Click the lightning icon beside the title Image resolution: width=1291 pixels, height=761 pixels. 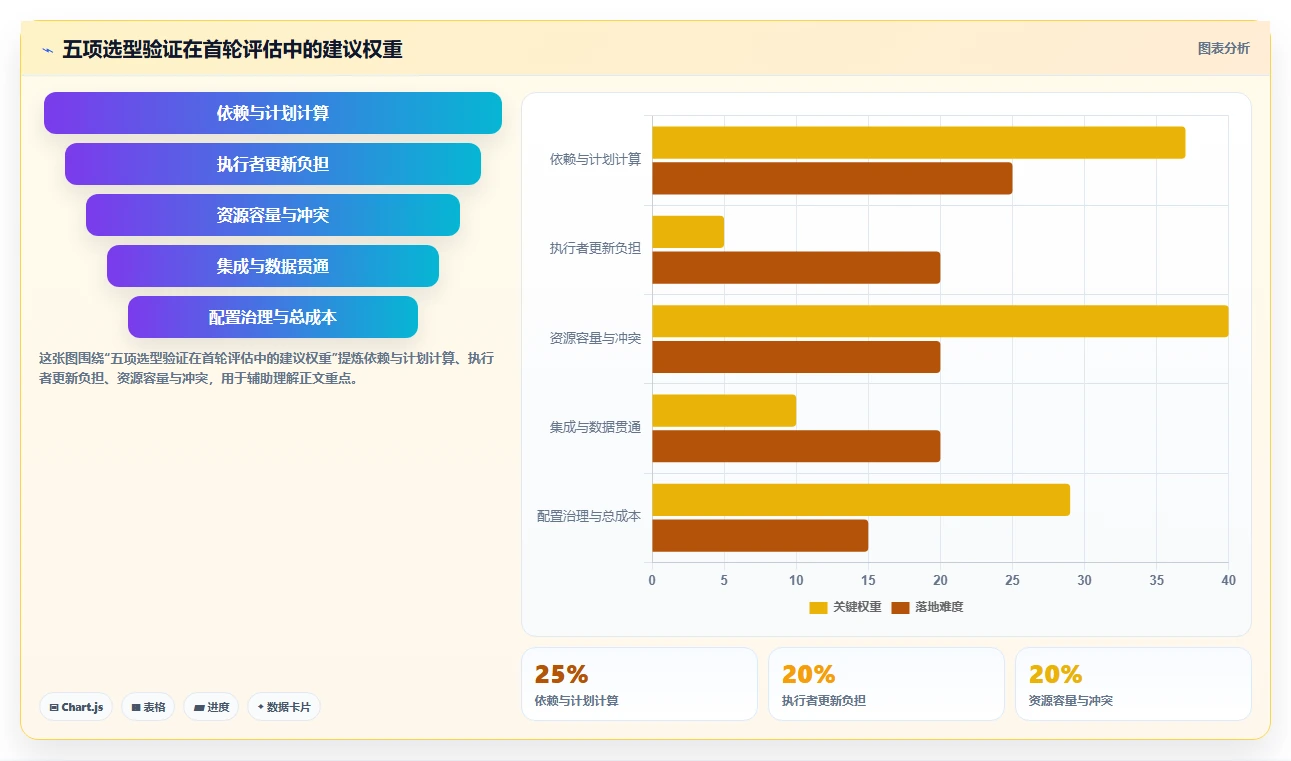(48, 50)
